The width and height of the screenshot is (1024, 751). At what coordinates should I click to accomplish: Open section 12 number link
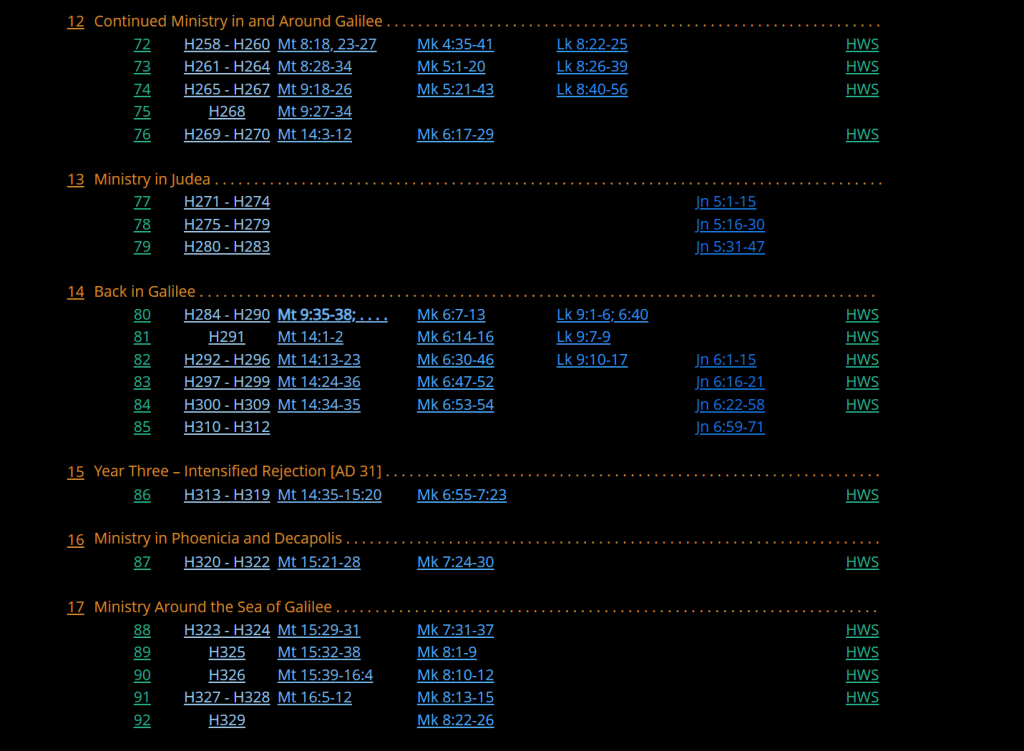pos(75,22)
